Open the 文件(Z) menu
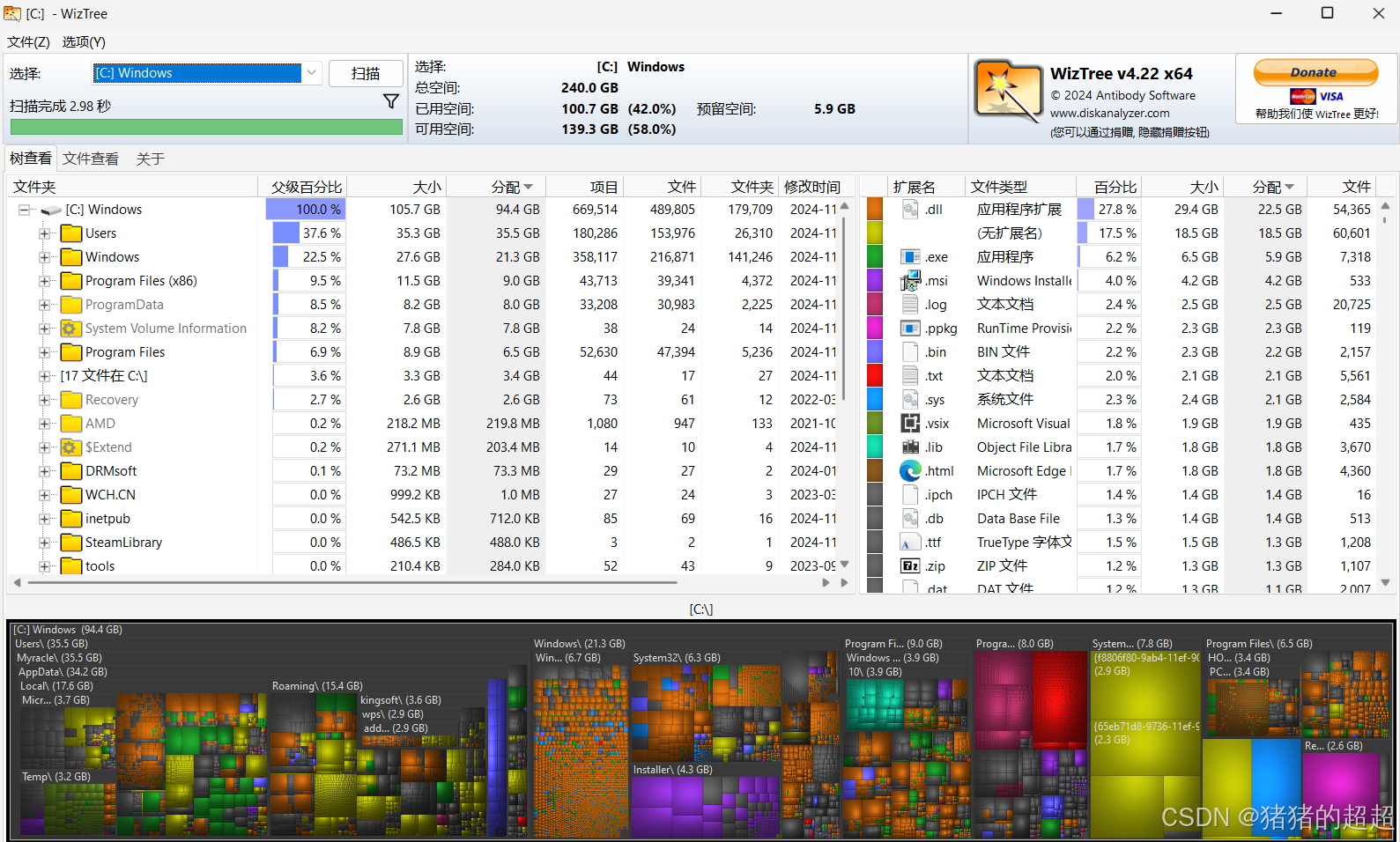This screenshot has height=842, width=1400. pos(28,41)
